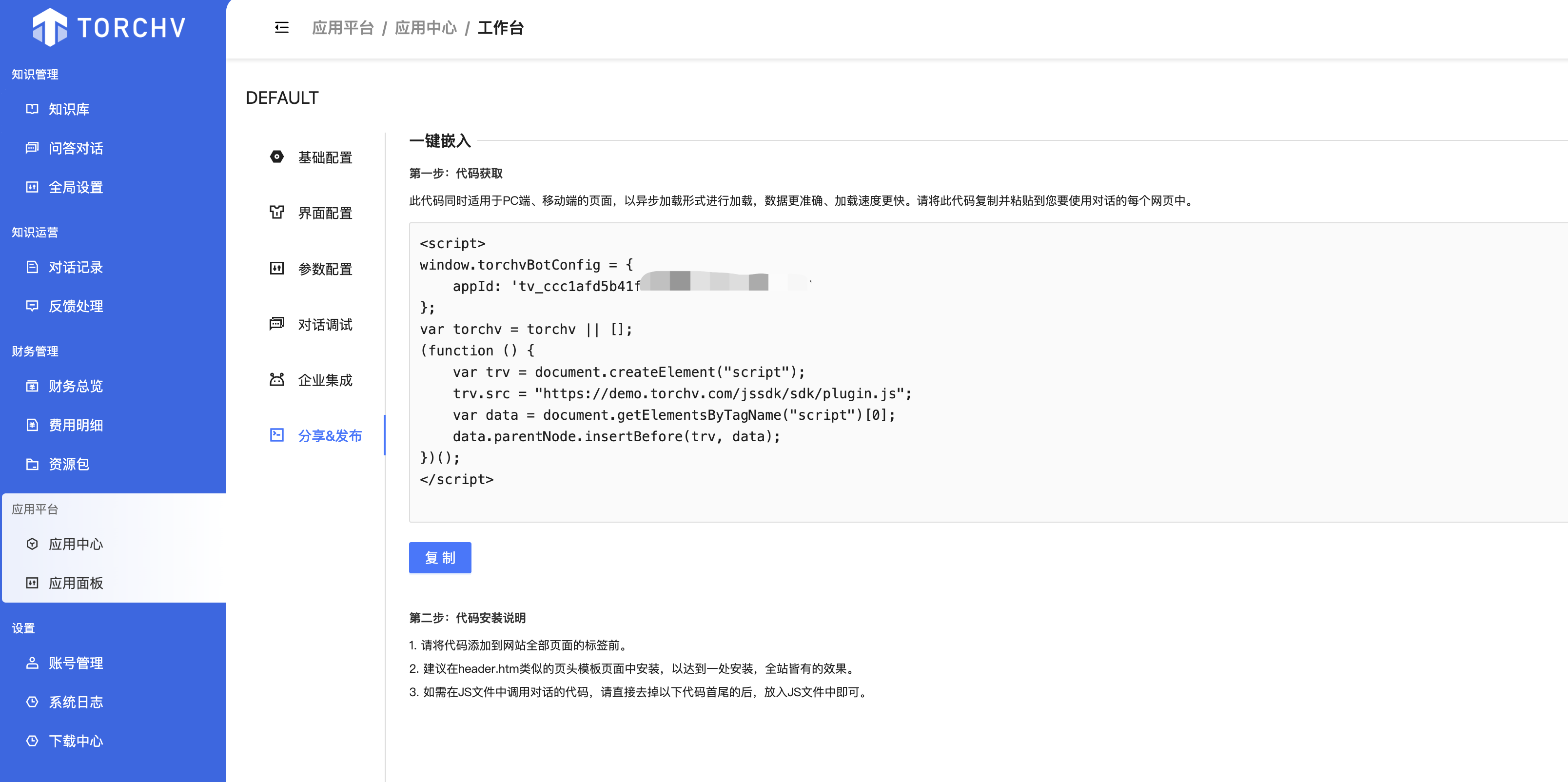This screenshot has width=1568, height=782.
Task: Click the 应用平台 breadcrumb link
Action: click(x=343, y=27)
